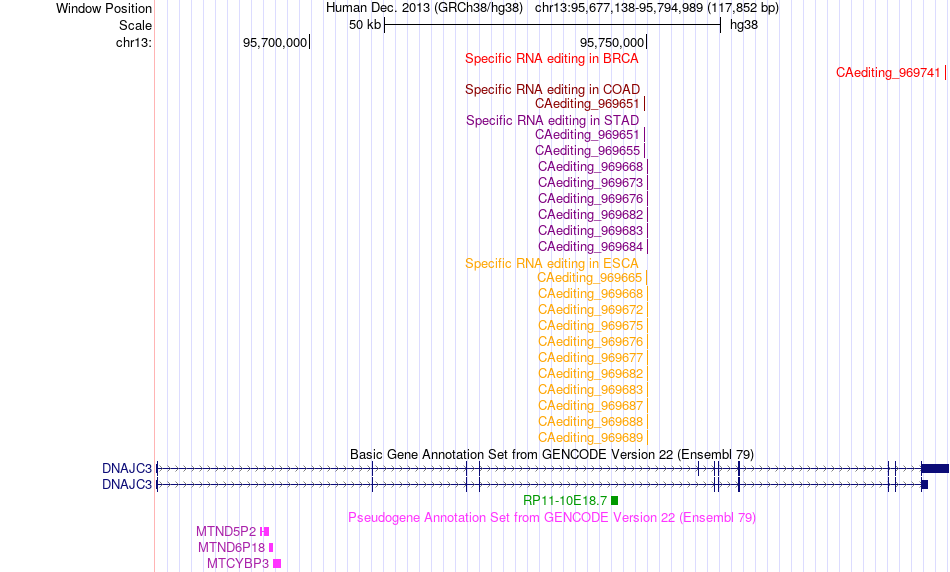Click the MTND6P18 pseudogene block
Viewport: 950px width, 572px height.
click(x=271, y=547)
